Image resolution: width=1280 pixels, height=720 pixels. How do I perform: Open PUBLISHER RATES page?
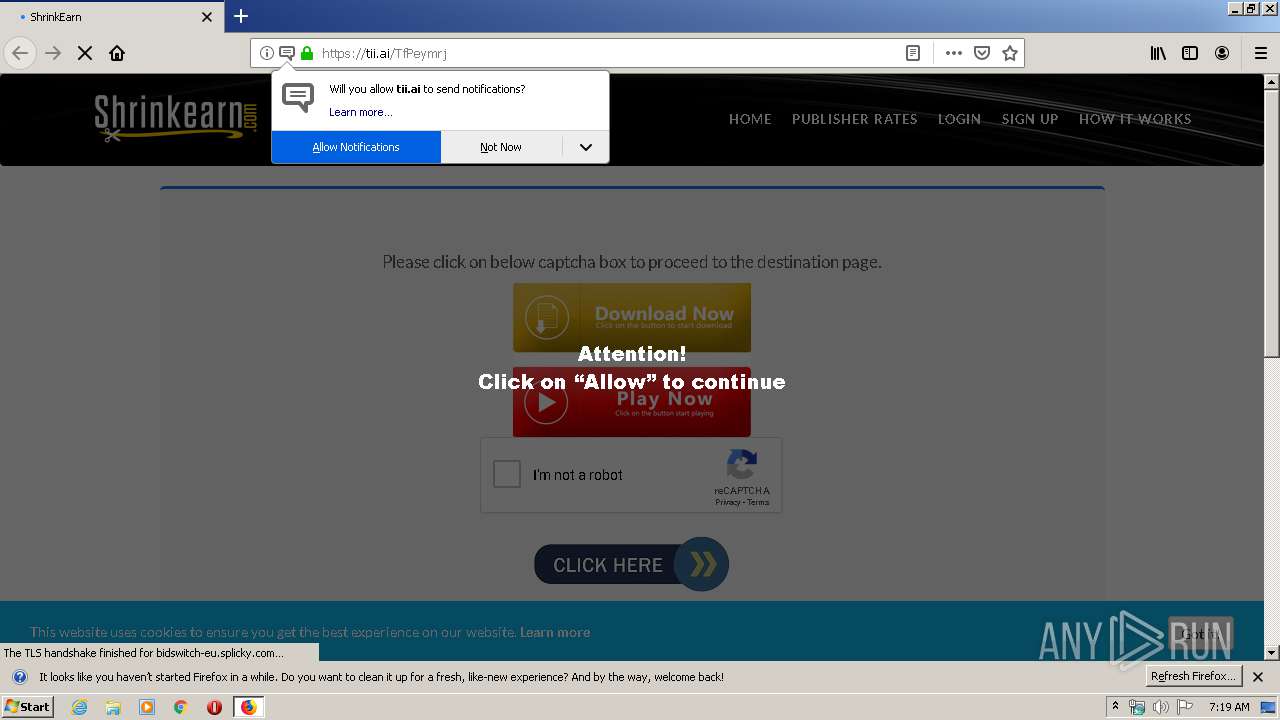(854, 119)
